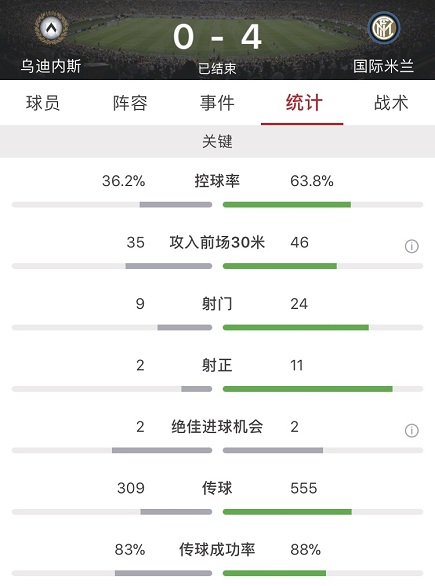Screen dimensions: 435x586
Task: Switch to the 阵容 tab
Action: (x=130, y=103)
